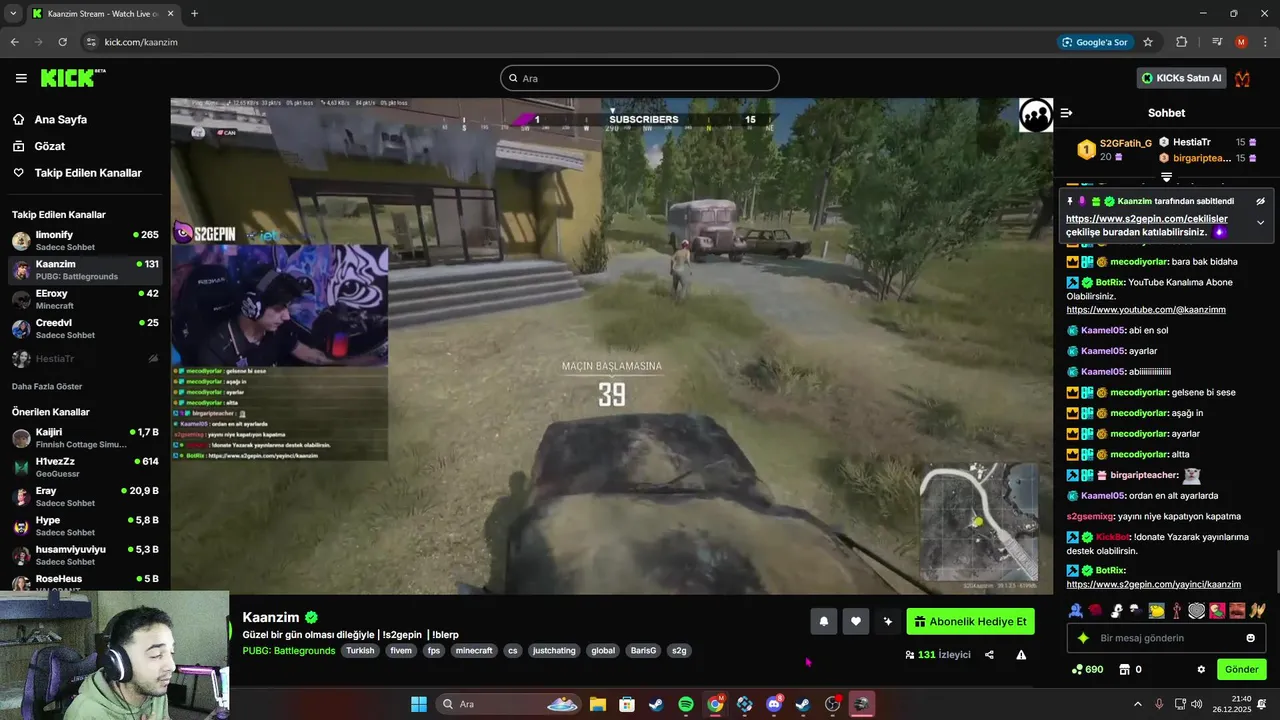Click the 690 channel points balance

[1087, 669]
